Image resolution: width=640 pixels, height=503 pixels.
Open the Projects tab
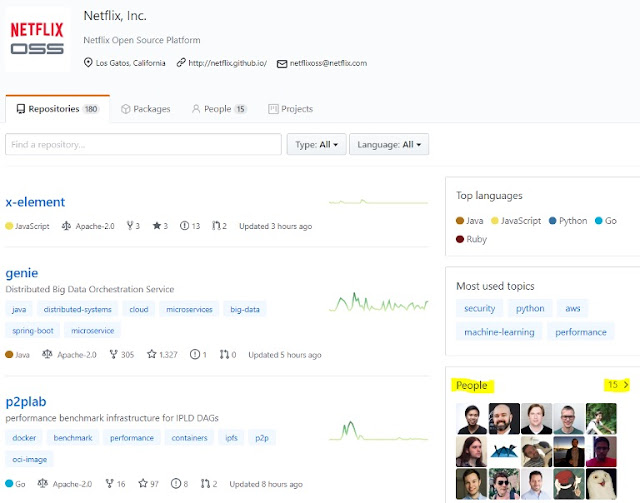pos(291,109)
